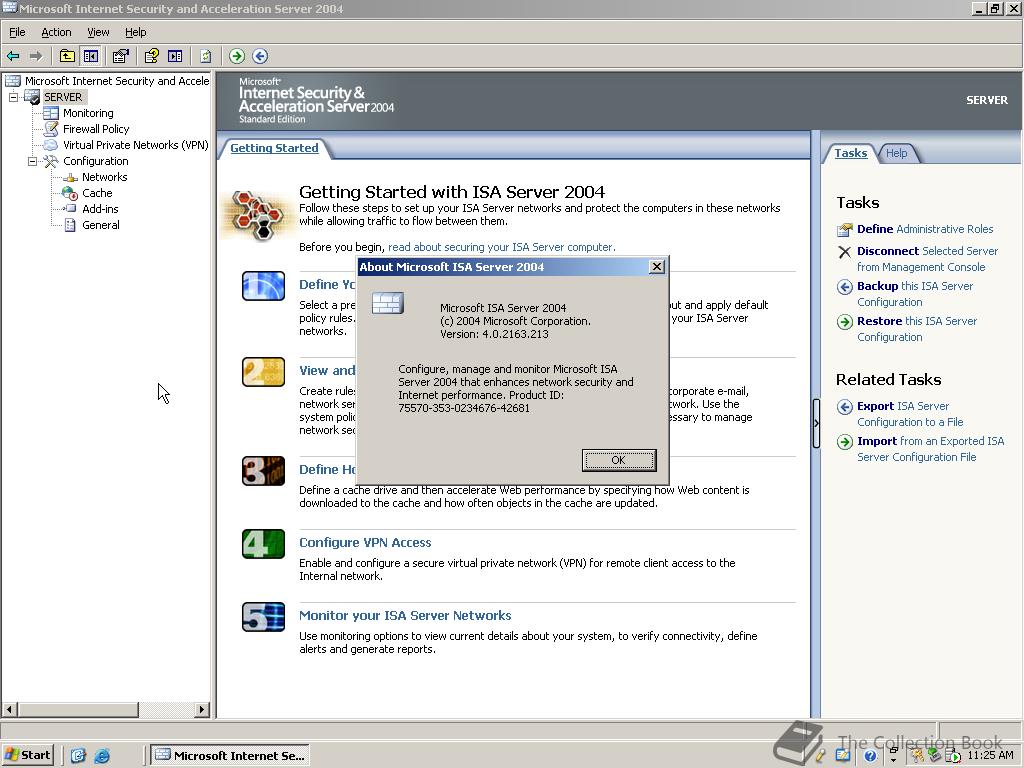This screenshot has height=768, width=1024.
Task: Open the read about securing your ISA Server link
Action: coord(502,247)
